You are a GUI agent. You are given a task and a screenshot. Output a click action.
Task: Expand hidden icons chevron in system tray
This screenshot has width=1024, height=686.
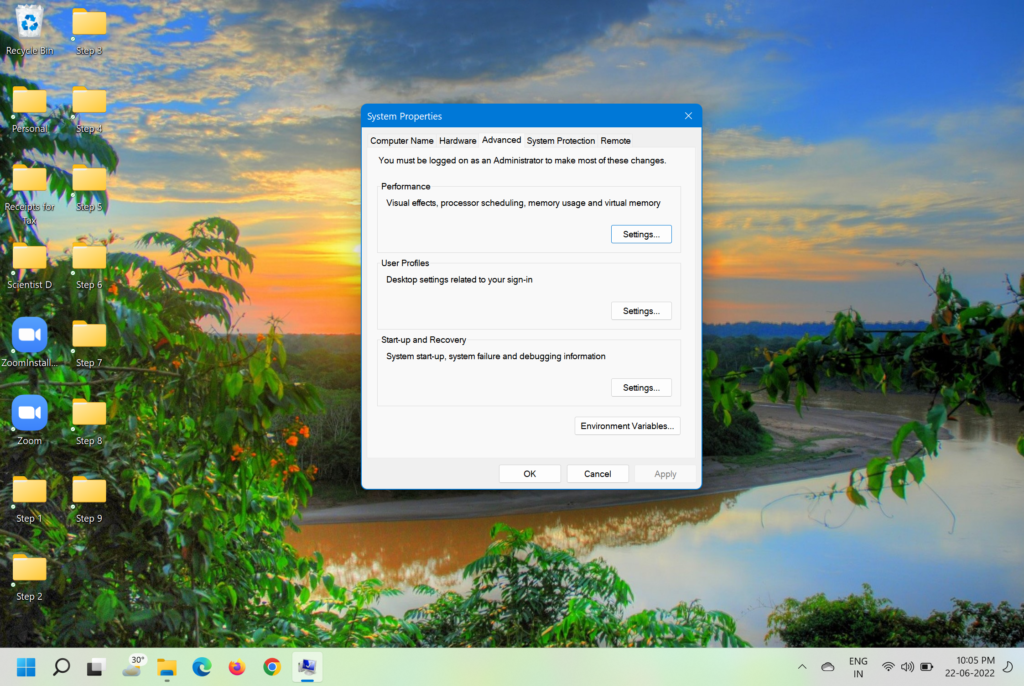pos(802,667)
